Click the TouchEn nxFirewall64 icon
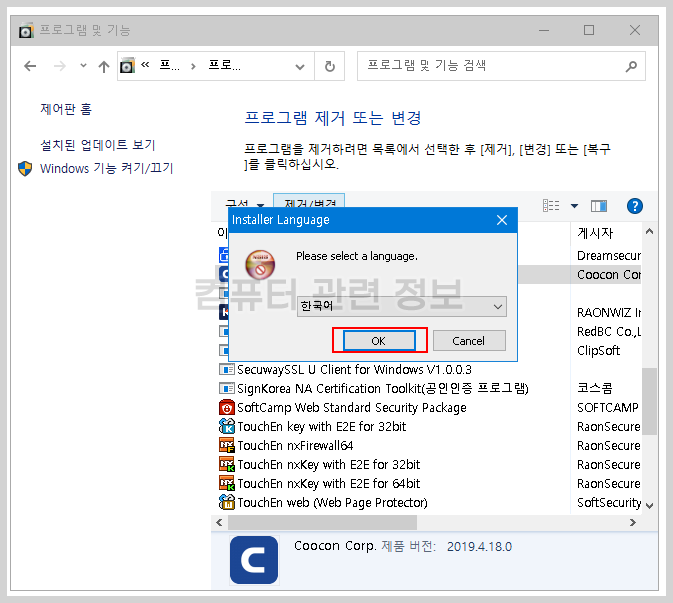Image resolution: width=673 pixels, height=603 pixels. [x=227, y=445]
